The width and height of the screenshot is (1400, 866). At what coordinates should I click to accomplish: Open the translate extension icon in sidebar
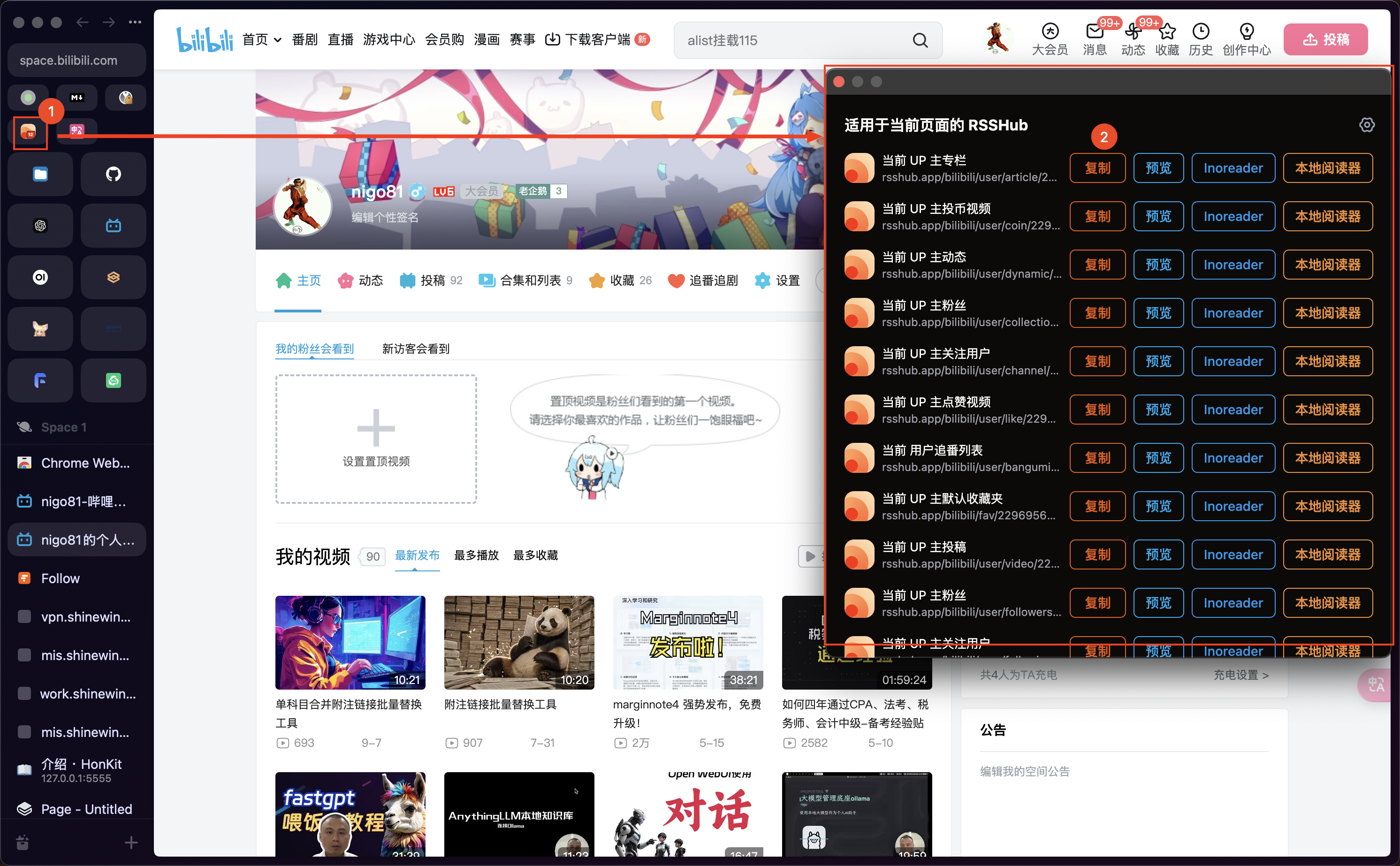pos(77,131)
